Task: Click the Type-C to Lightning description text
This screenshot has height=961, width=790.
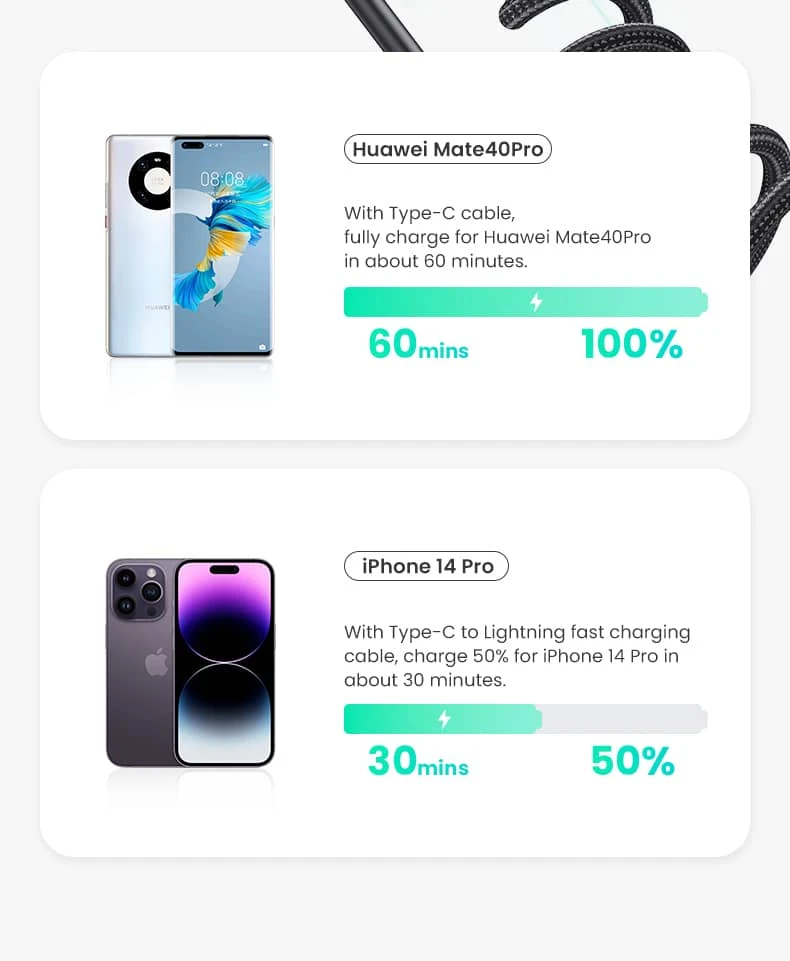Action: pos(517,656)
